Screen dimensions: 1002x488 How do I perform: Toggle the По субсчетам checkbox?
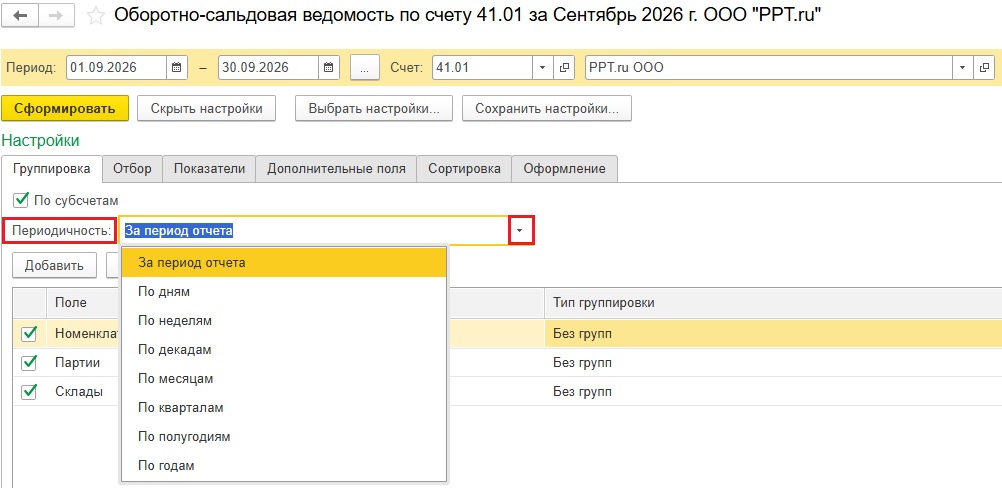click(21, 200)
